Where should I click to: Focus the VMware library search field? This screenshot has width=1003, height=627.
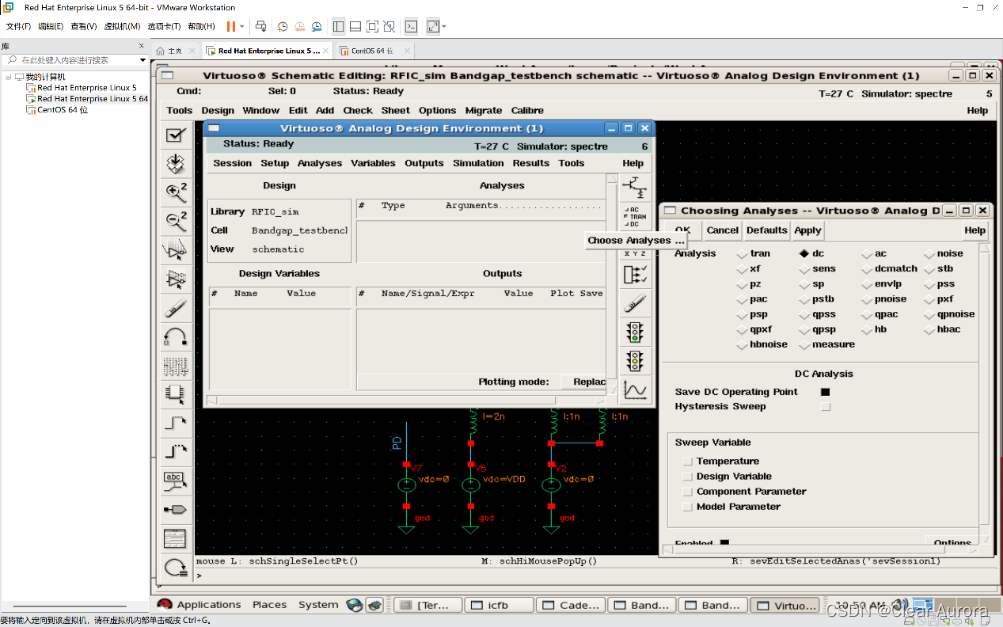[75, 60]
